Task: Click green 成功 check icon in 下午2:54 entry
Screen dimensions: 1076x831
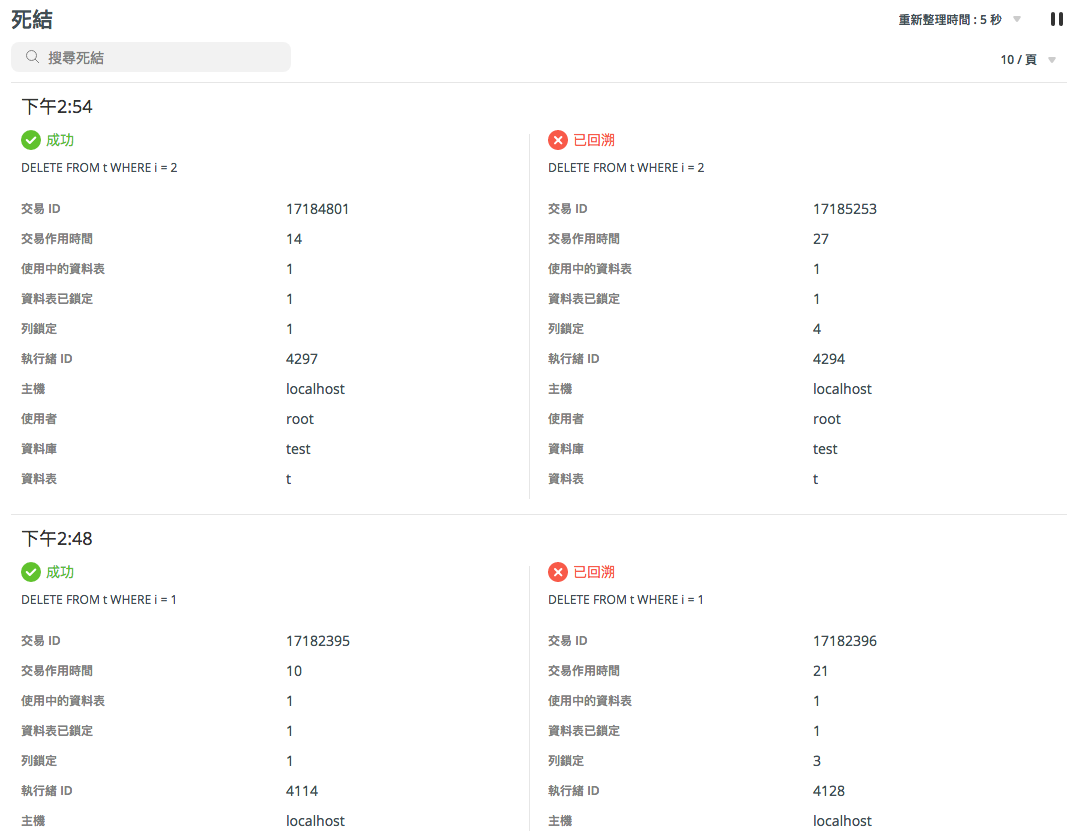Action: pos(31,140)
